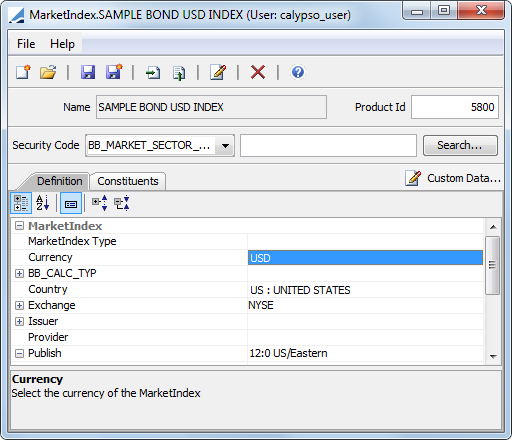
Task: Toggle categorized view in property grid
Action: 21,203
